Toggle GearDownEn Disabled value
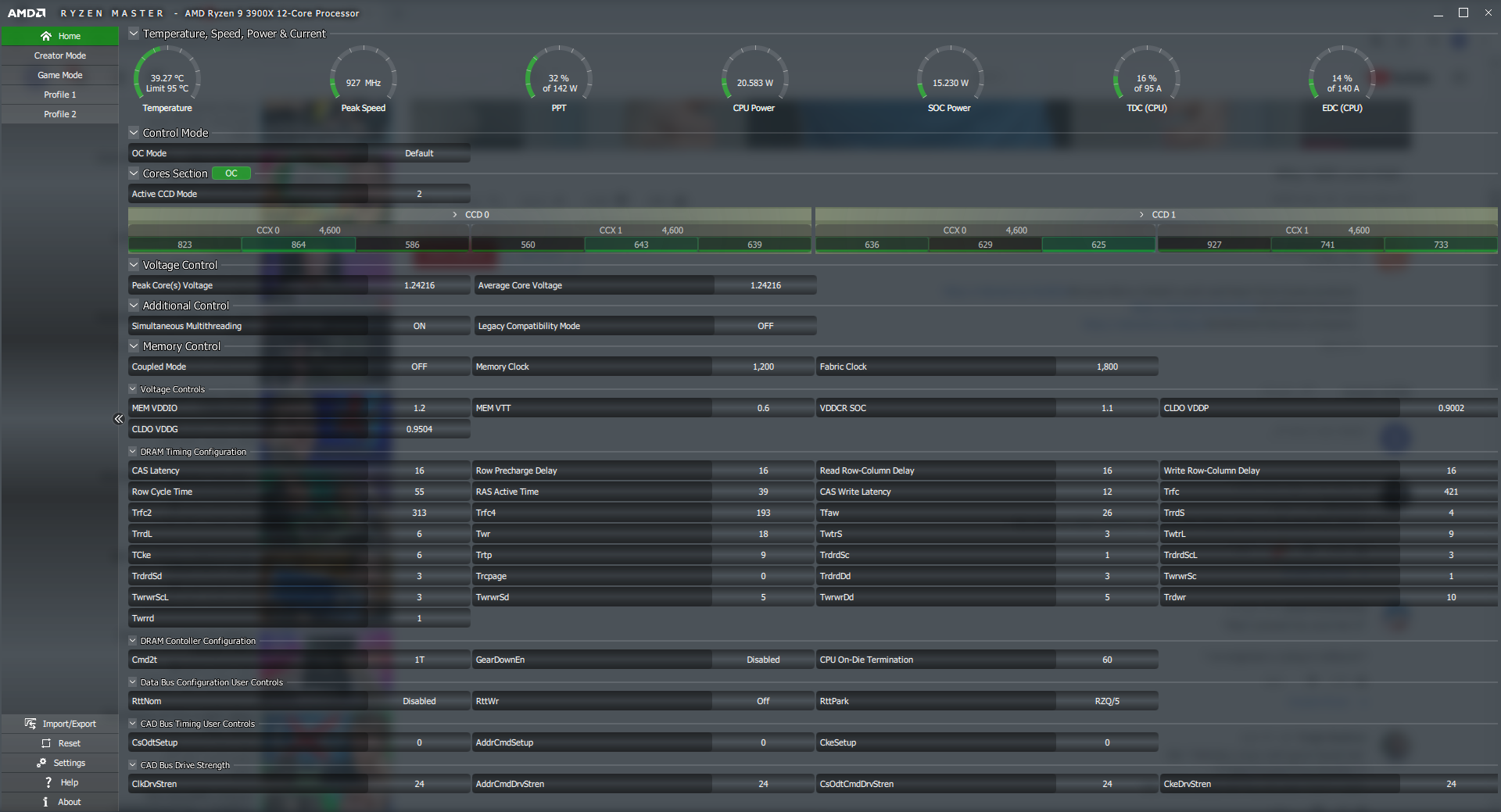 pos(763,660)
